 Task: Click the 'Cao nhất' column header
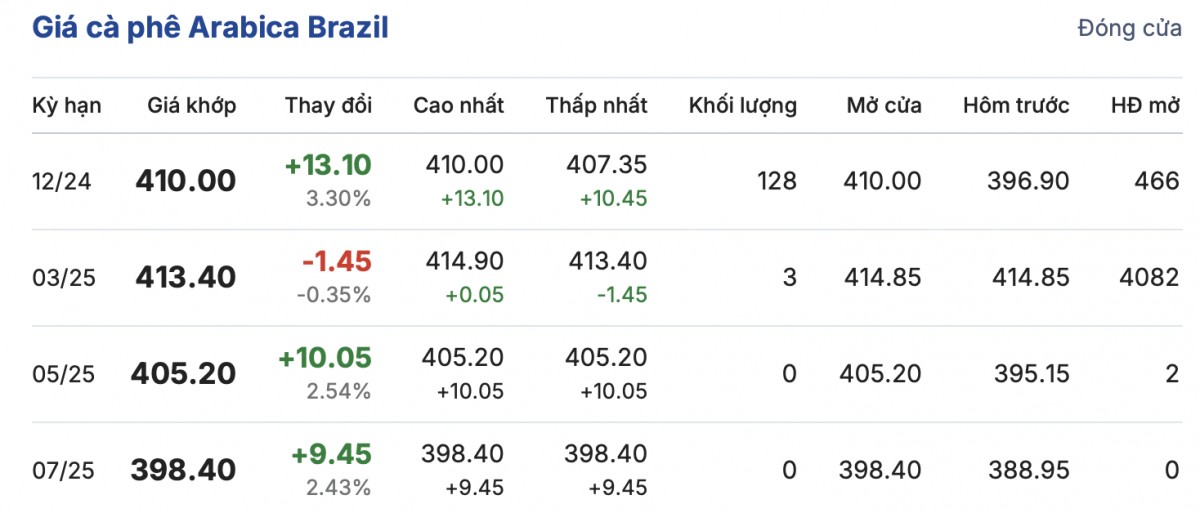[458, 105]
